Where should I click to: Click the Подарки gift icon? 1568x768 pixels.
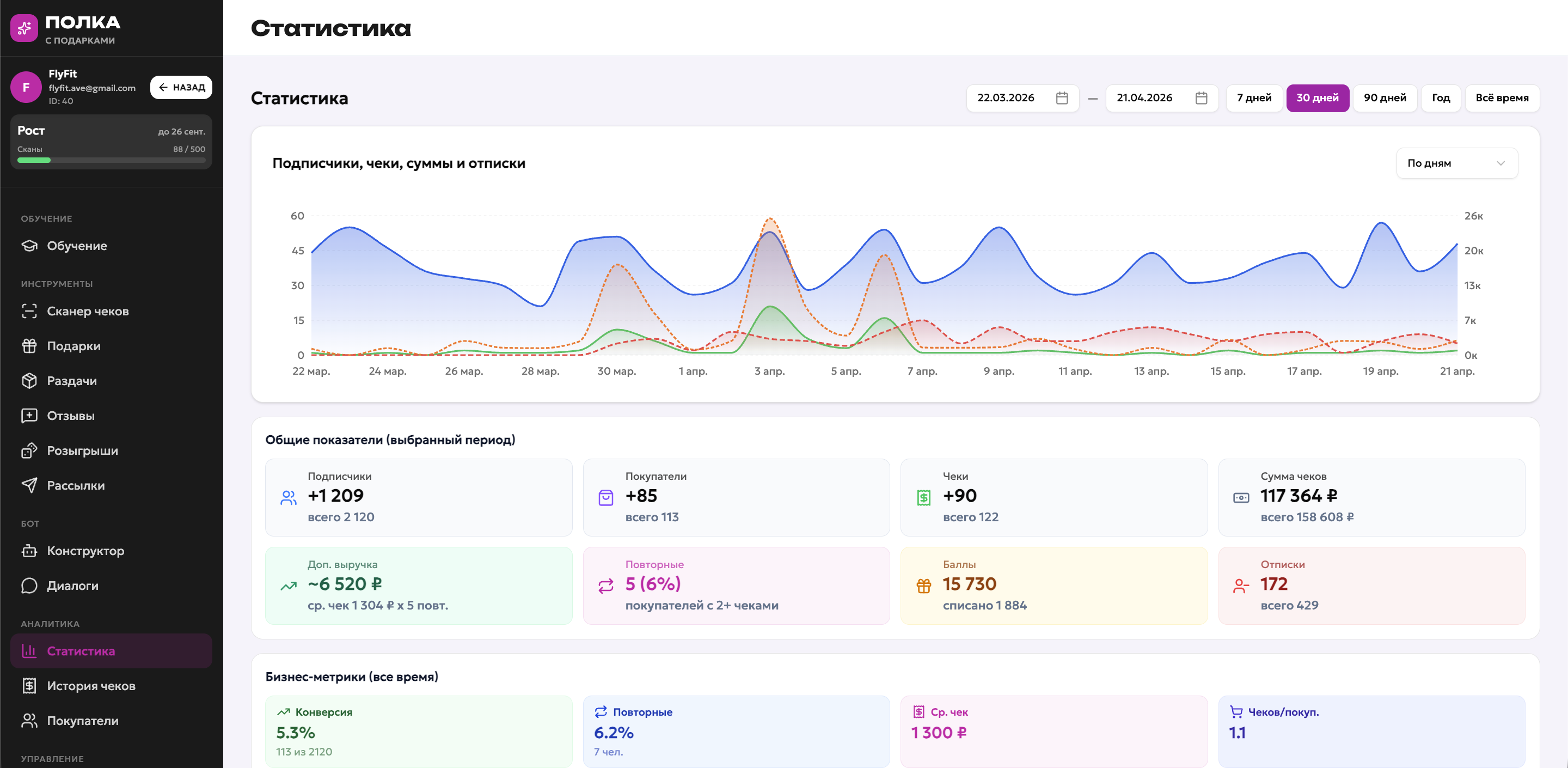coord(29,346)
